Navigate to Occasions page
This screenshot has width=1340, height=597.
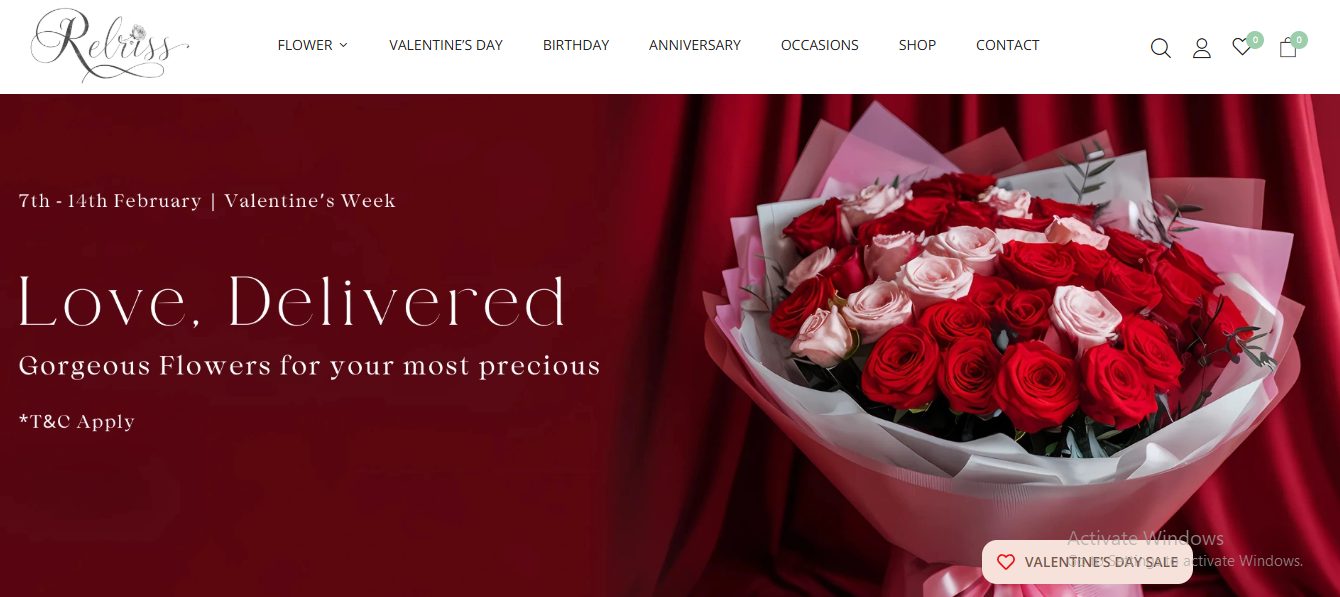[x=820, y=45]
